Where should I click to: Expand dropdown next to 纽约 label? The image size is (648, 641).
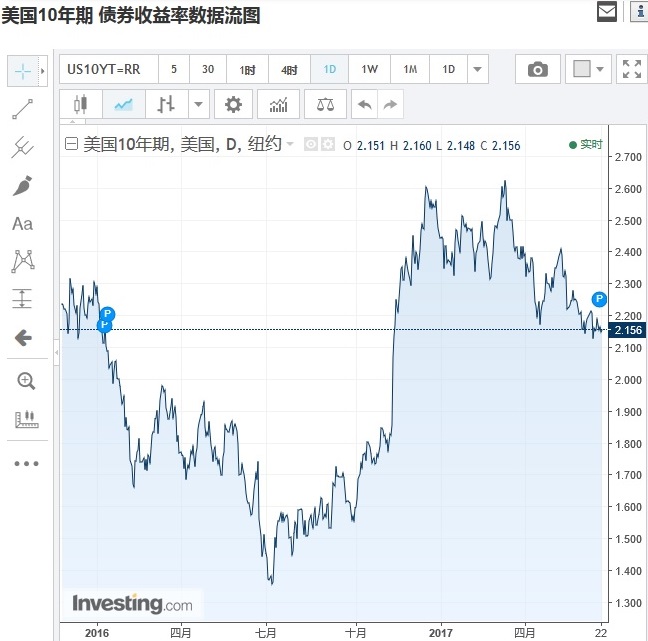tap(290, 144)
